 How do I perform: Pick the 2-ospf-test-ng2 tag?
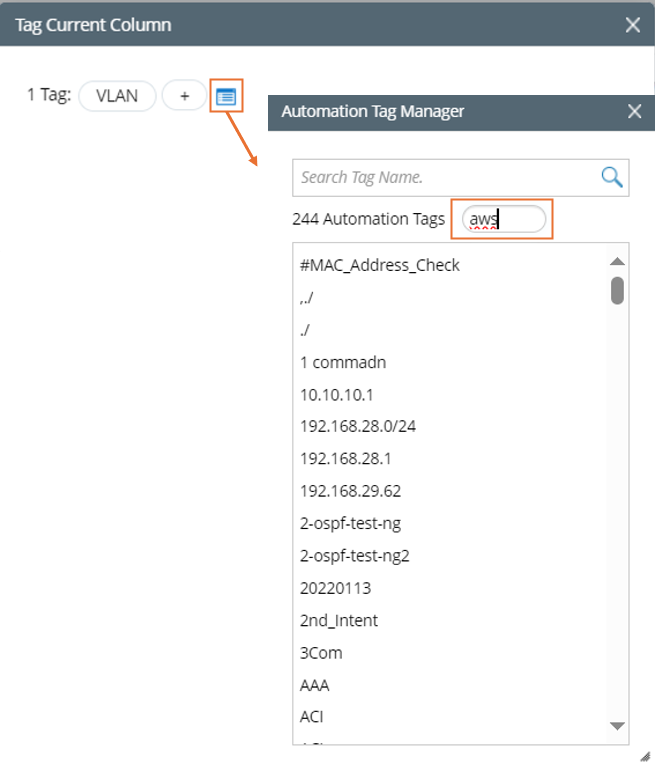click(355, 555)
